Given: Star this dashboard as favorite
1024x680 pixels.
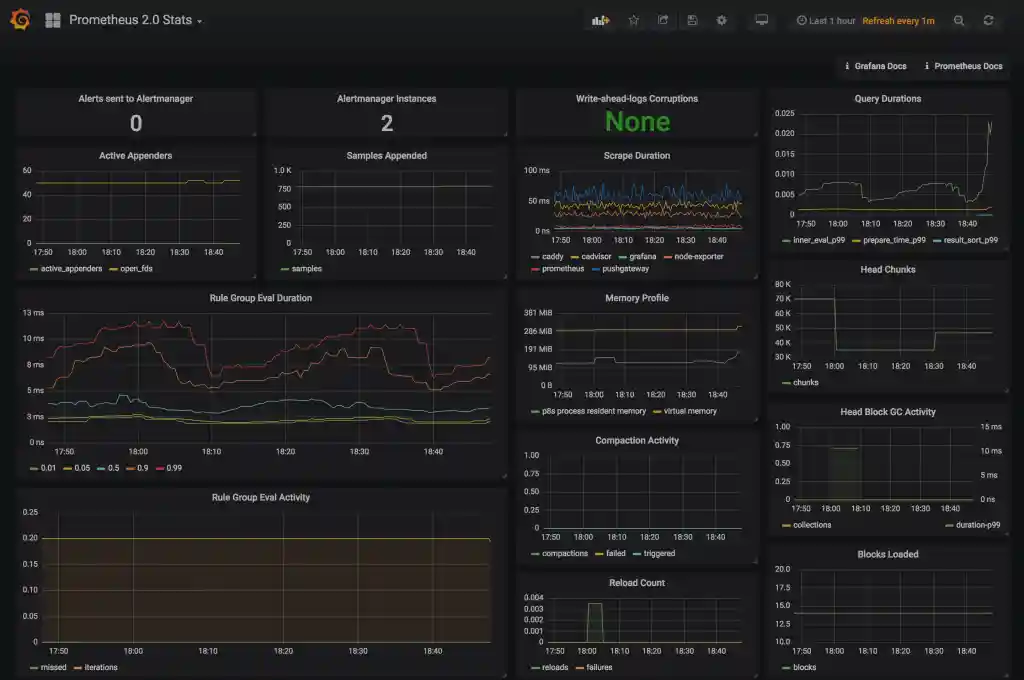Looking at the screenshot, I should click(633, 20).
